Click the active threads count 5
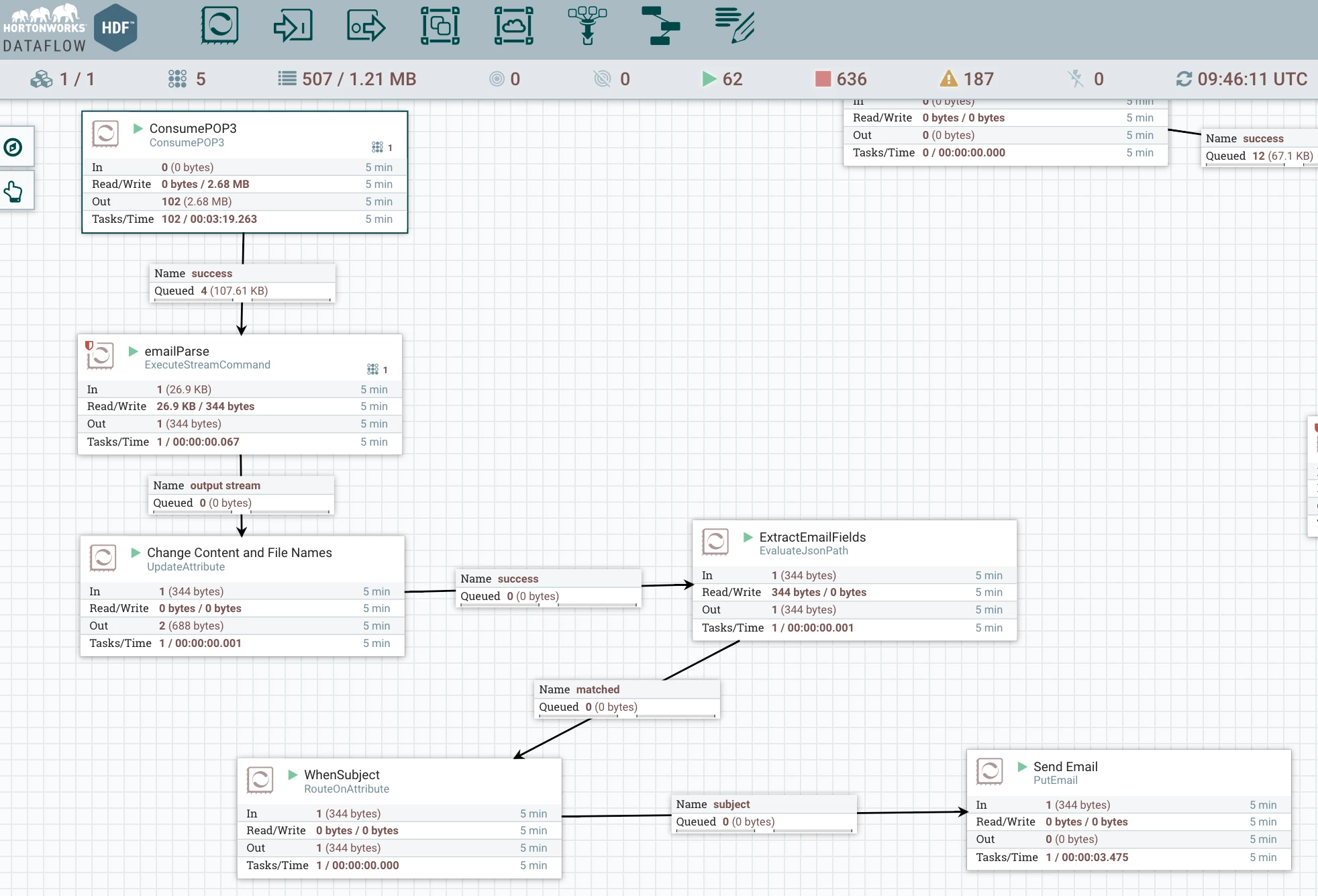 coord(187,79)
